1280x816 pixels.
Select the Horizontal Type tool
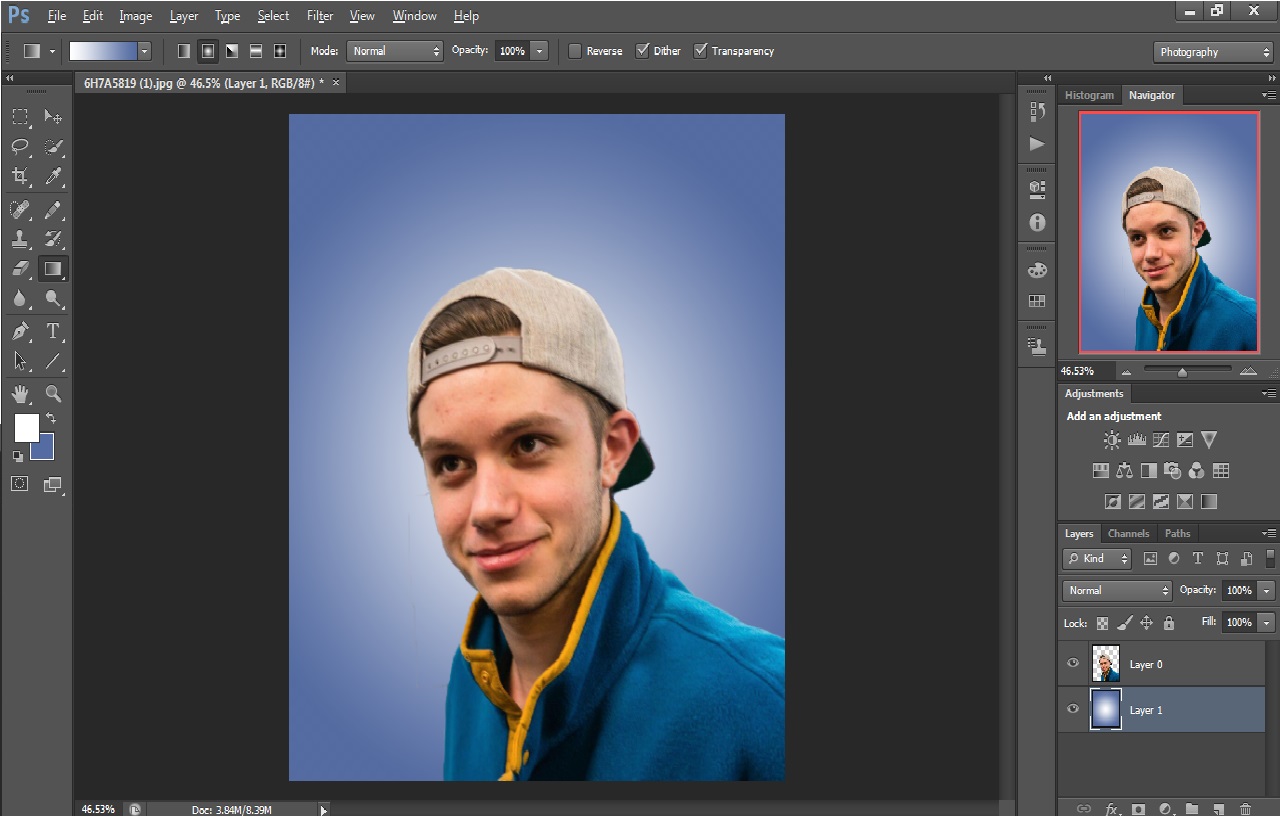pos(54,331)
